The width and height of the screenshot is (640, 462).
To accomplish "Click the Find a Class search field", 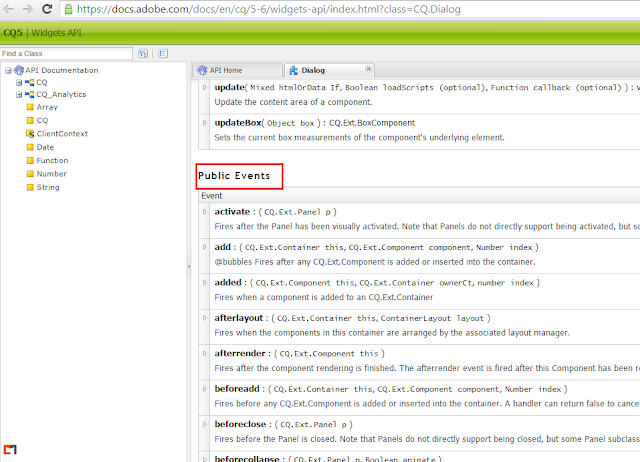I will pos(67,53).
